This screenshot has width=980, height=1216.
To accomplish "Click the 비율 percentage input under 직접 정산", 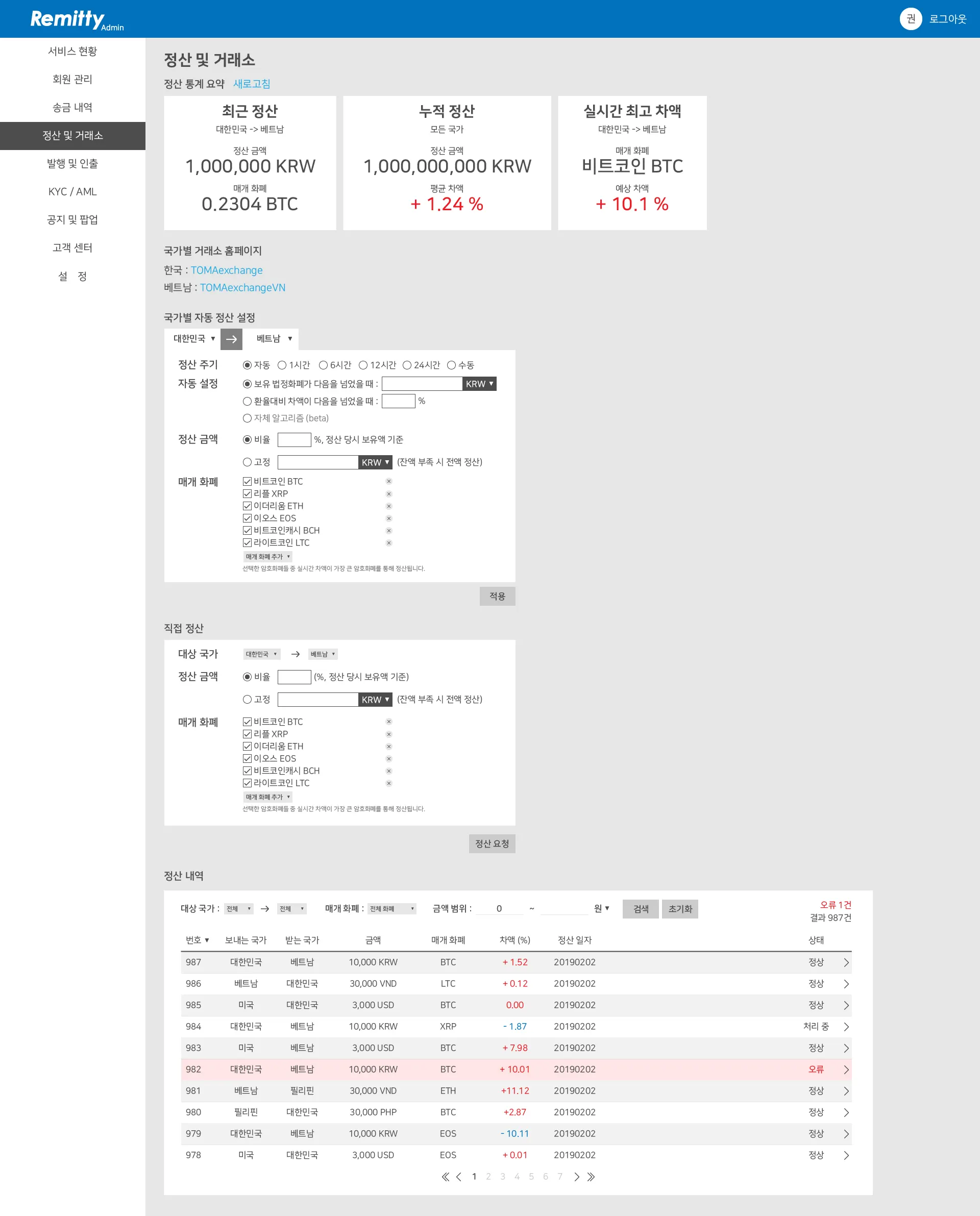I will (294, 677).
